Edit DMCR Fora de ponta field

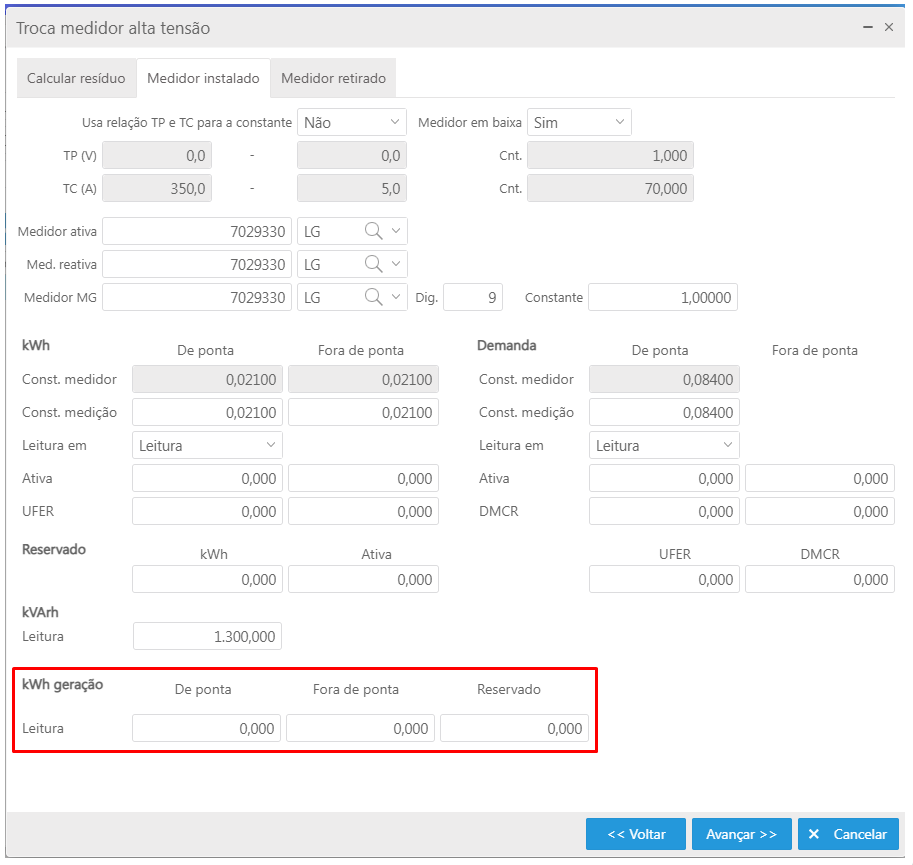tap(820, 512)
